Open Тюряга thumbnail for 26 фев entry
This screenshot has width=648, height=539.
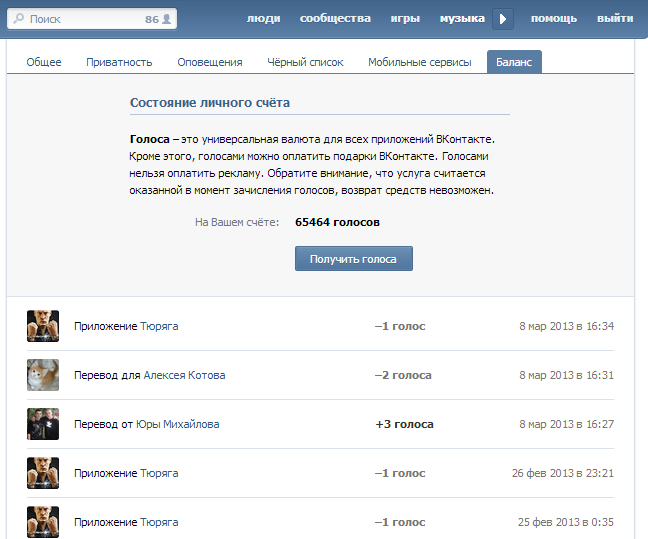pyautogui.click(x=43, y=473)
